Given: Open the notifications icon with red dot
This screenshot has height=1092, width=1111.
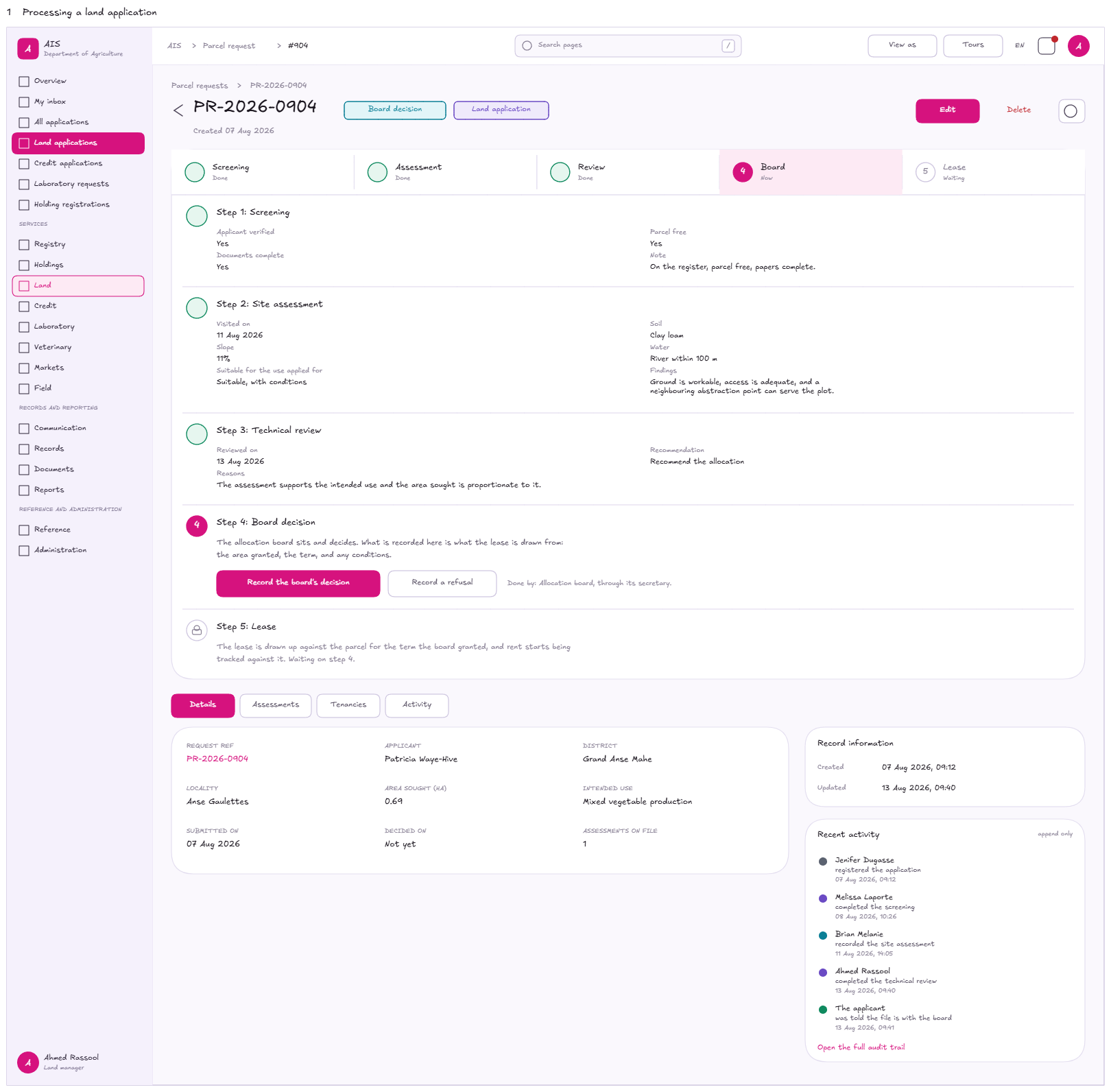Looking at the screenshot, I should pyautogui.click(x=1047, y=46).
